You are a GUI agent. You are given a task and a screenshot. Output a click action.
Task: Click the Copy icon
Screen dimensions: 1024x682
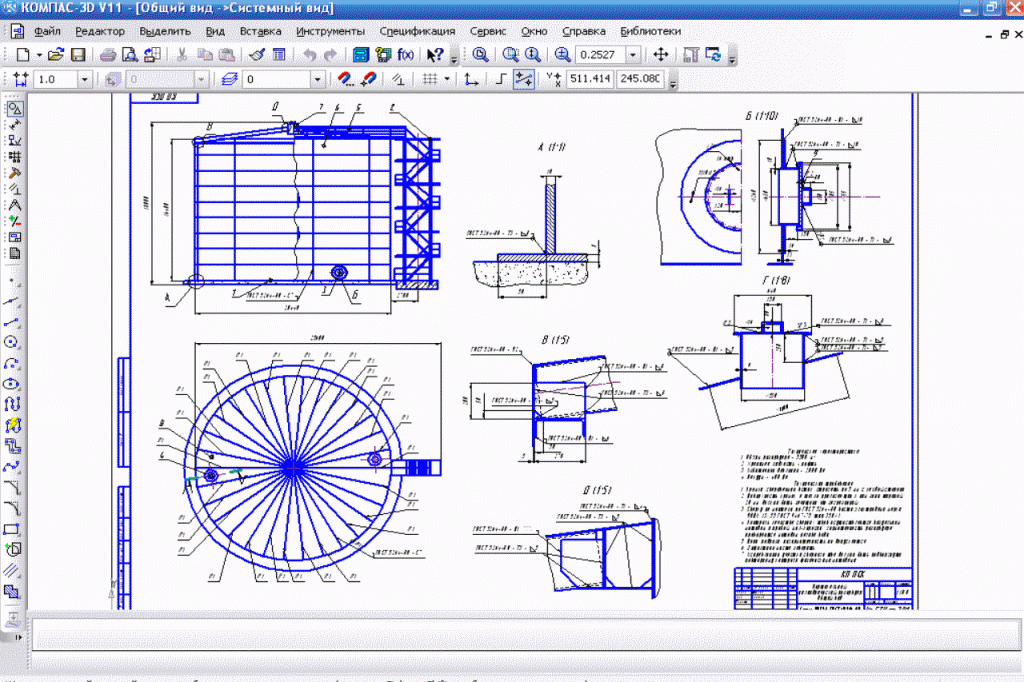pyautogui.click(x=204, y=55)
